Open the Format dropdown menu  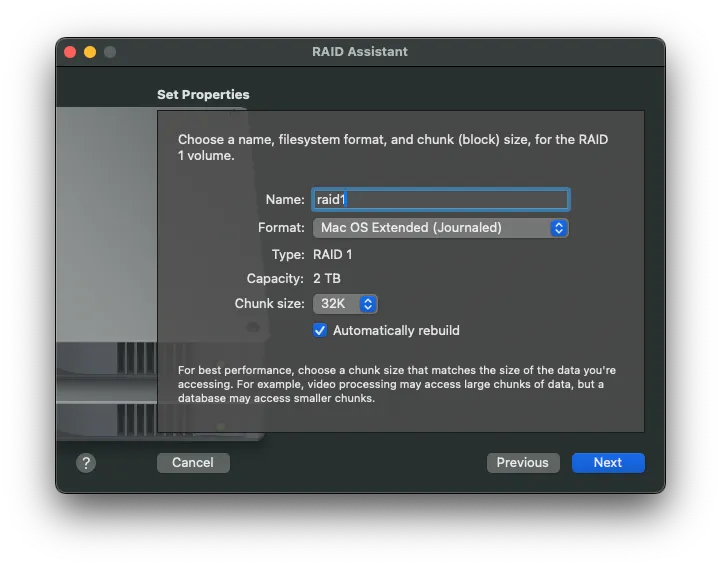pos(440,228)
